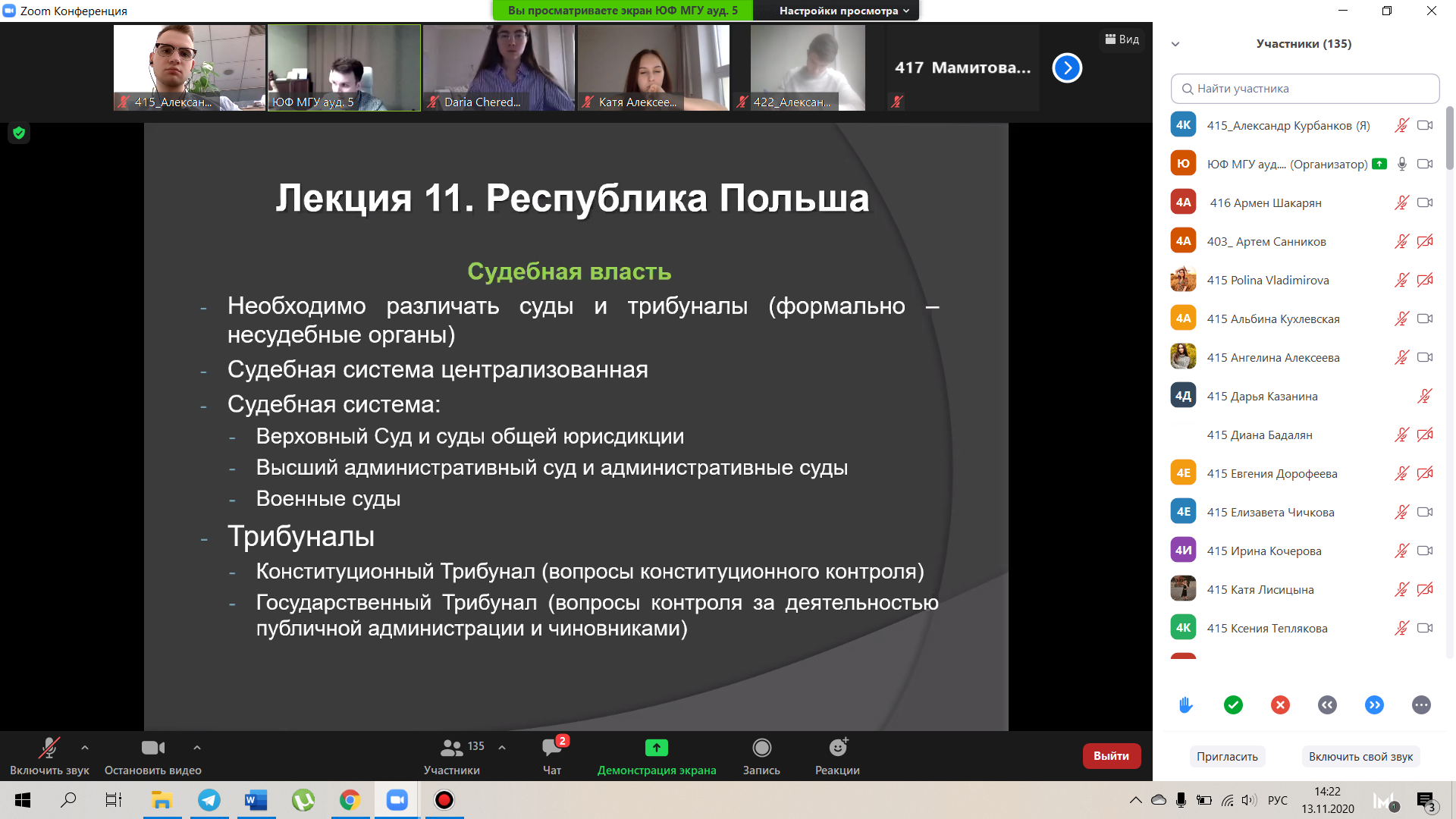Raise hand icon in participants panel
This screenshot has width=1456, height=819.
(x=1186, y=705)
